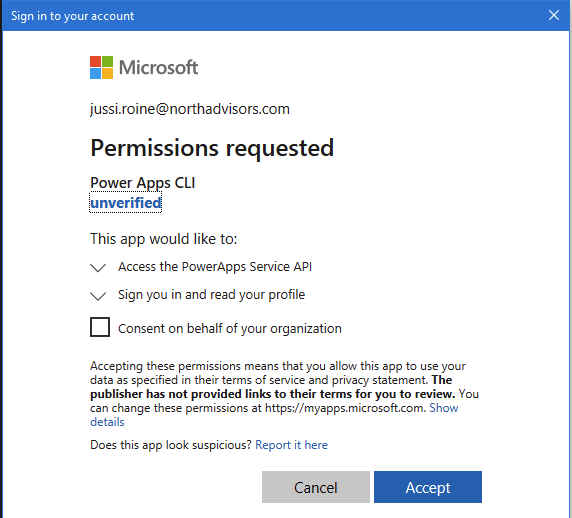Click 'Does this app look suspicious?' text
Image resolution: width=572 pixels, height=518 pixels.
(171, 445)
